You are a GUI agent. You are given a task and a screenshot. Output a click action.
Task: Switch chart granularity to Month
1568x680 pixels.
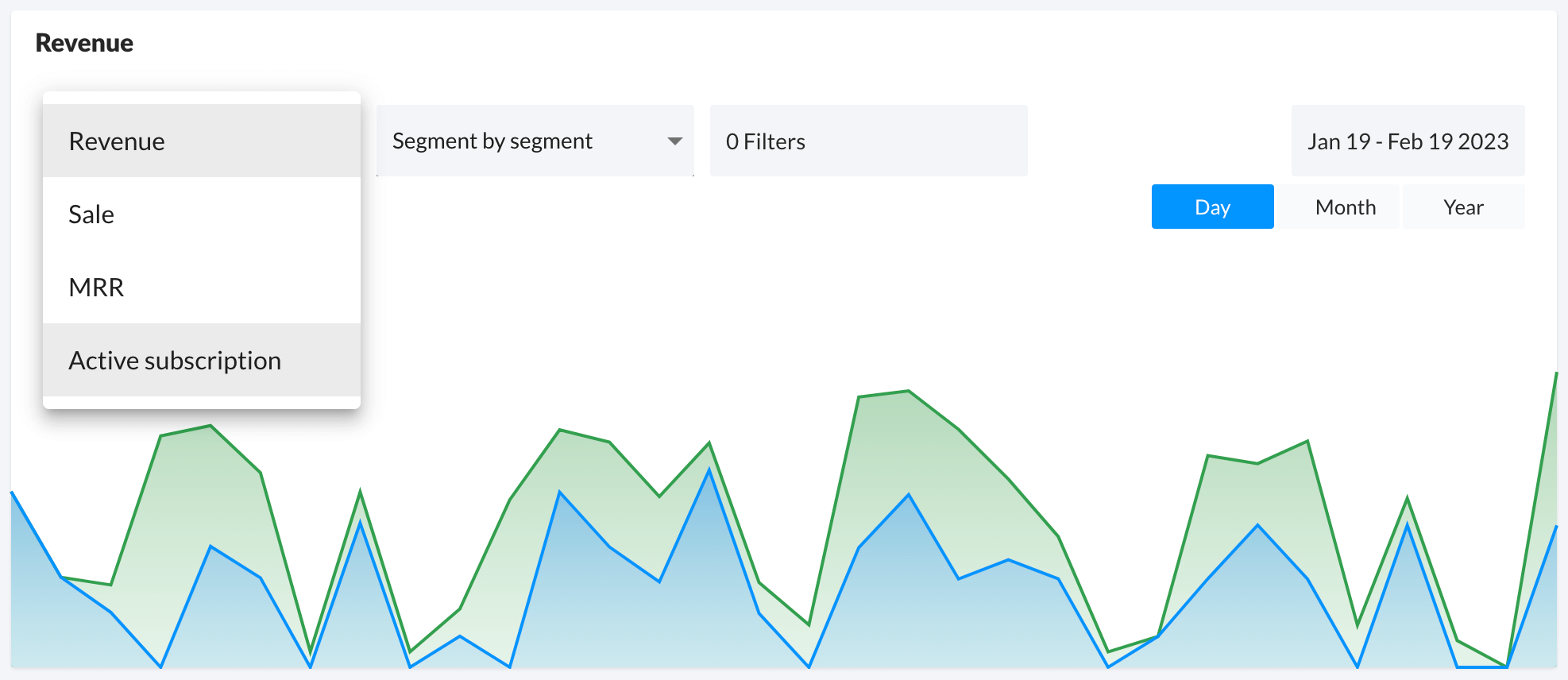1345,207
